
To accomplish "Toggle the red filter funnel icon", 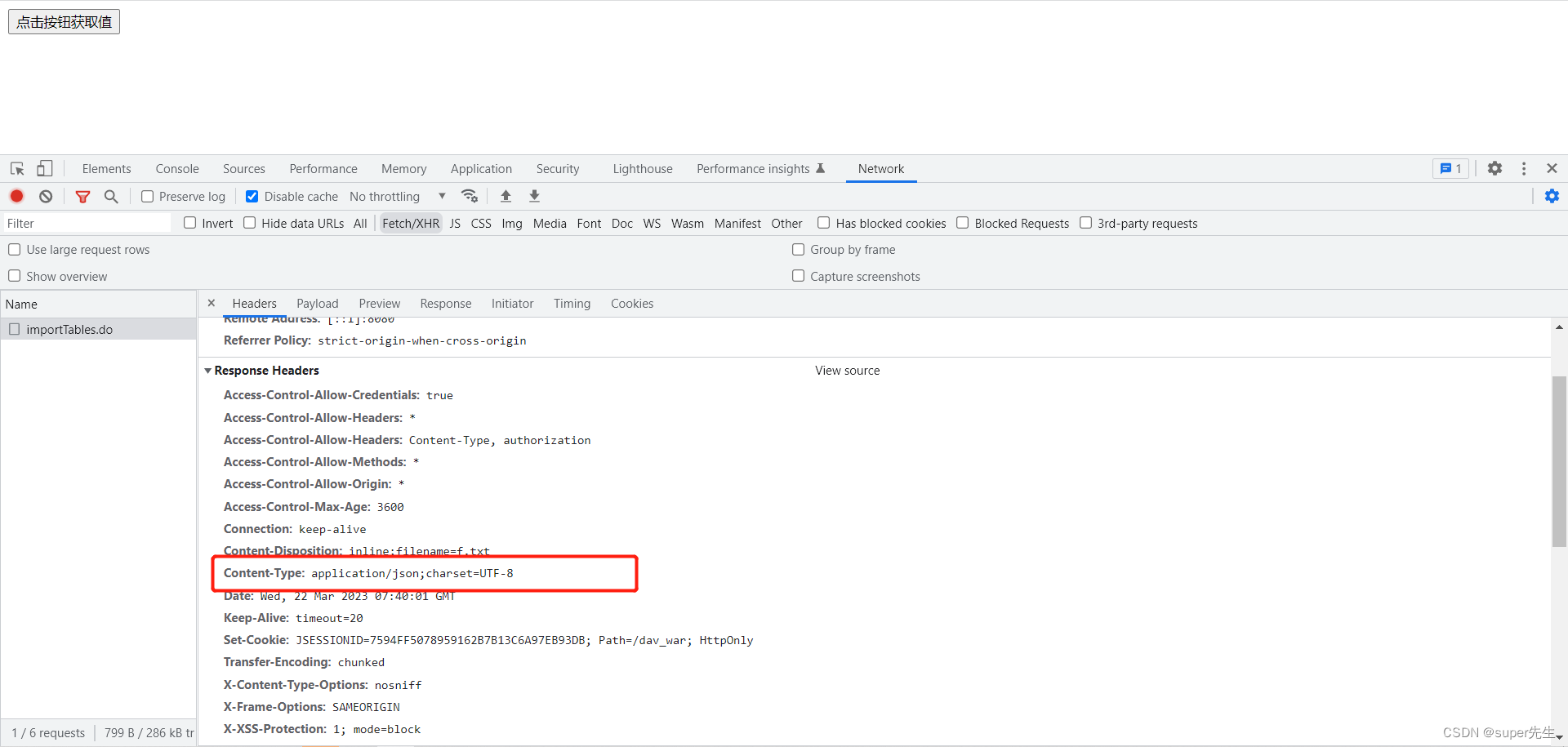I will pos(82,196).
